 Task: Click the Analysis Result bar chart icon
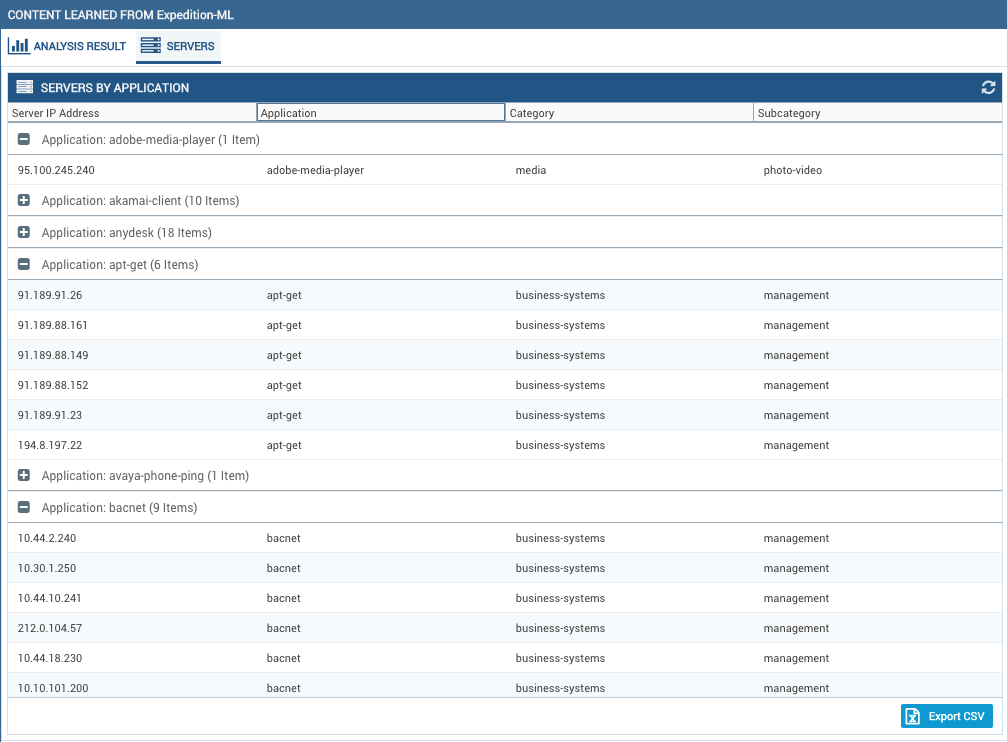(x=19, y=46)
